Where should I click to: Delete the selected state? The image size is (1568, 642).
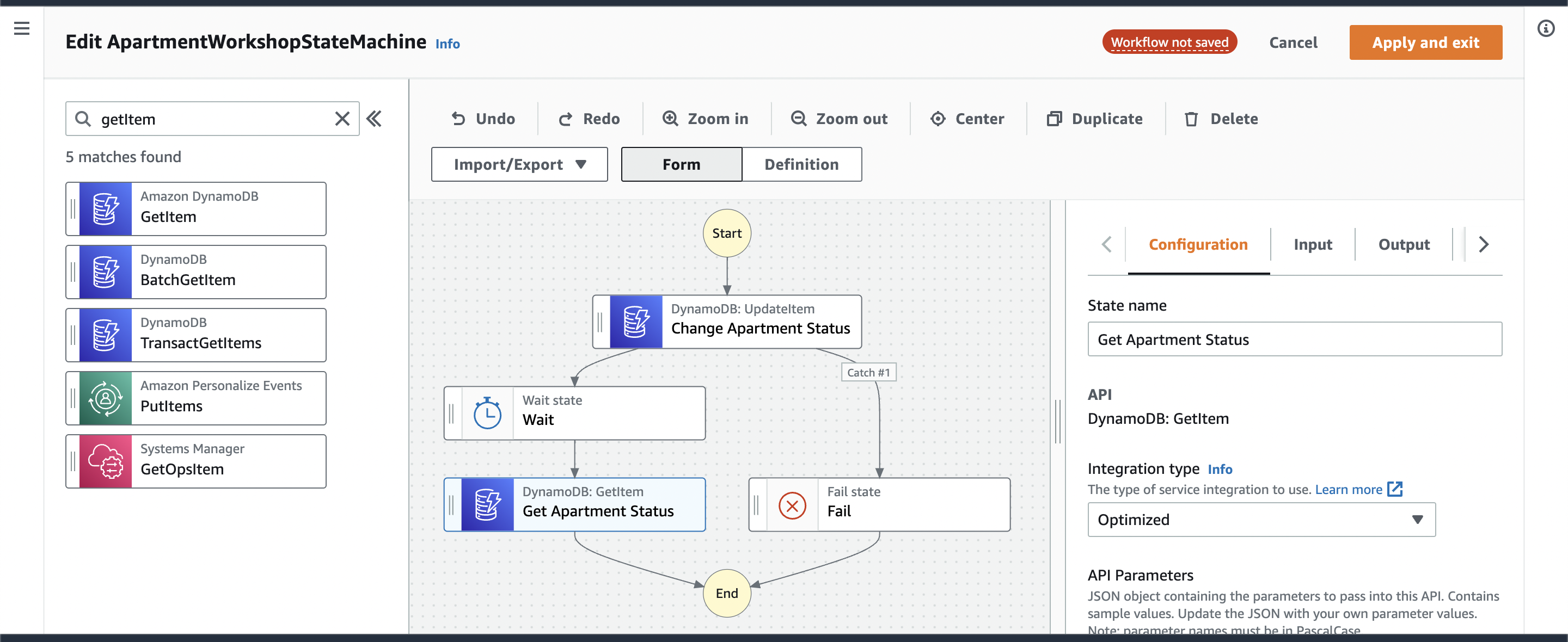(x=1221, y=119)
